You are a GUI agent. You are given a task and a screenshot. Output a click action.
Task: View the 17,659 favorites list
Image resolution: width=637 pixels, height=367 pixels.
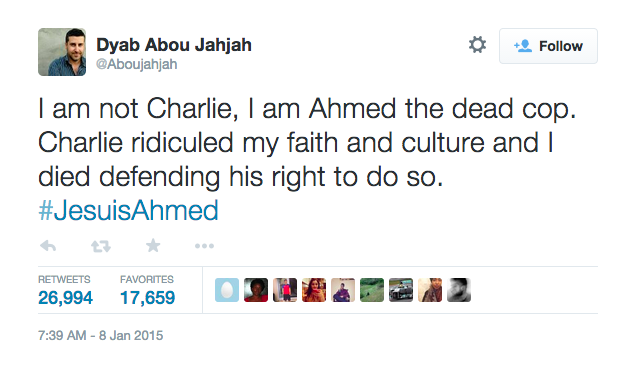click(147, 291)
